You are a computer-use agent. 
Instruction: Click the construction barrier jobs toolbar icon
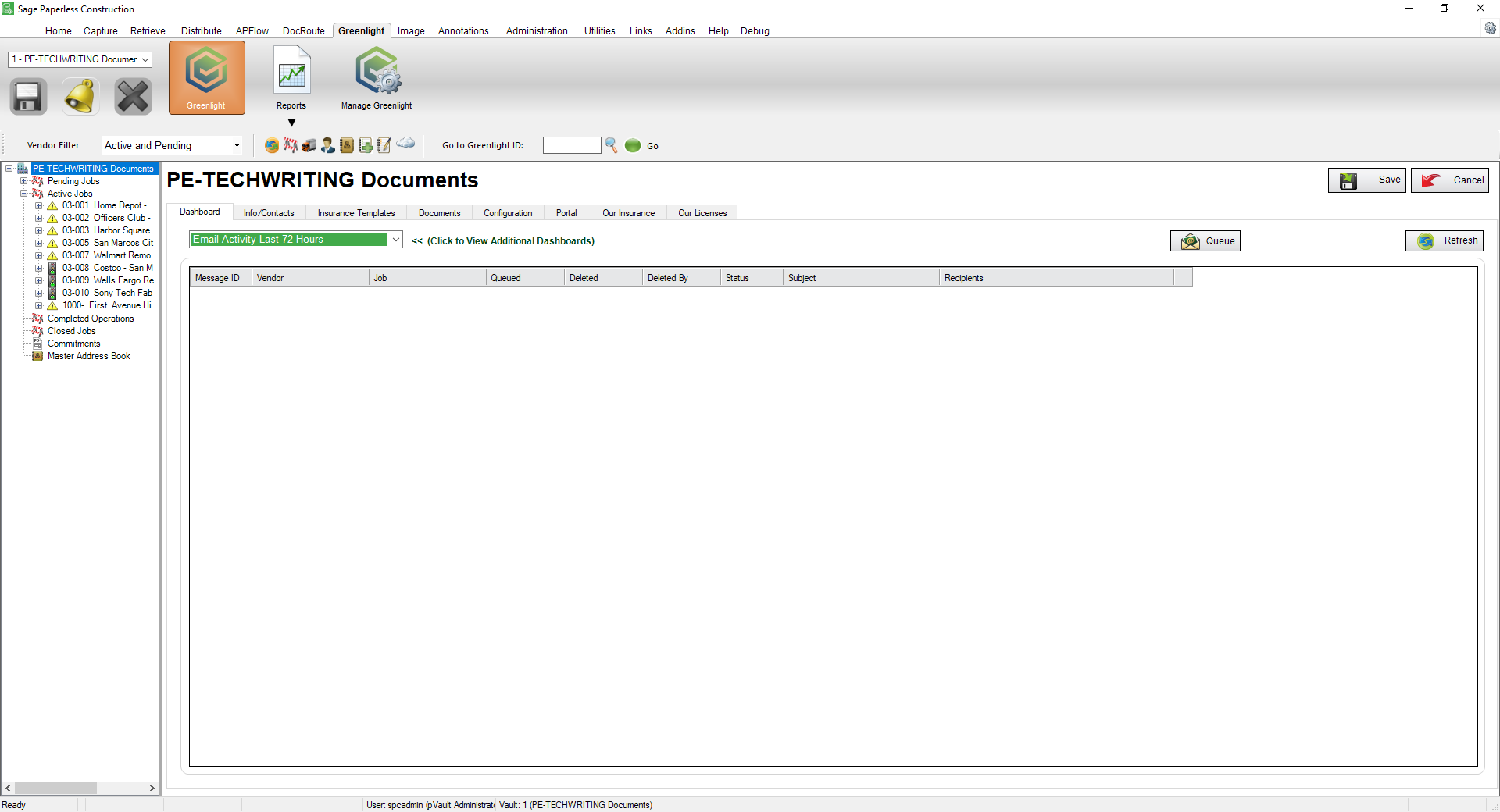coord(291,145)
